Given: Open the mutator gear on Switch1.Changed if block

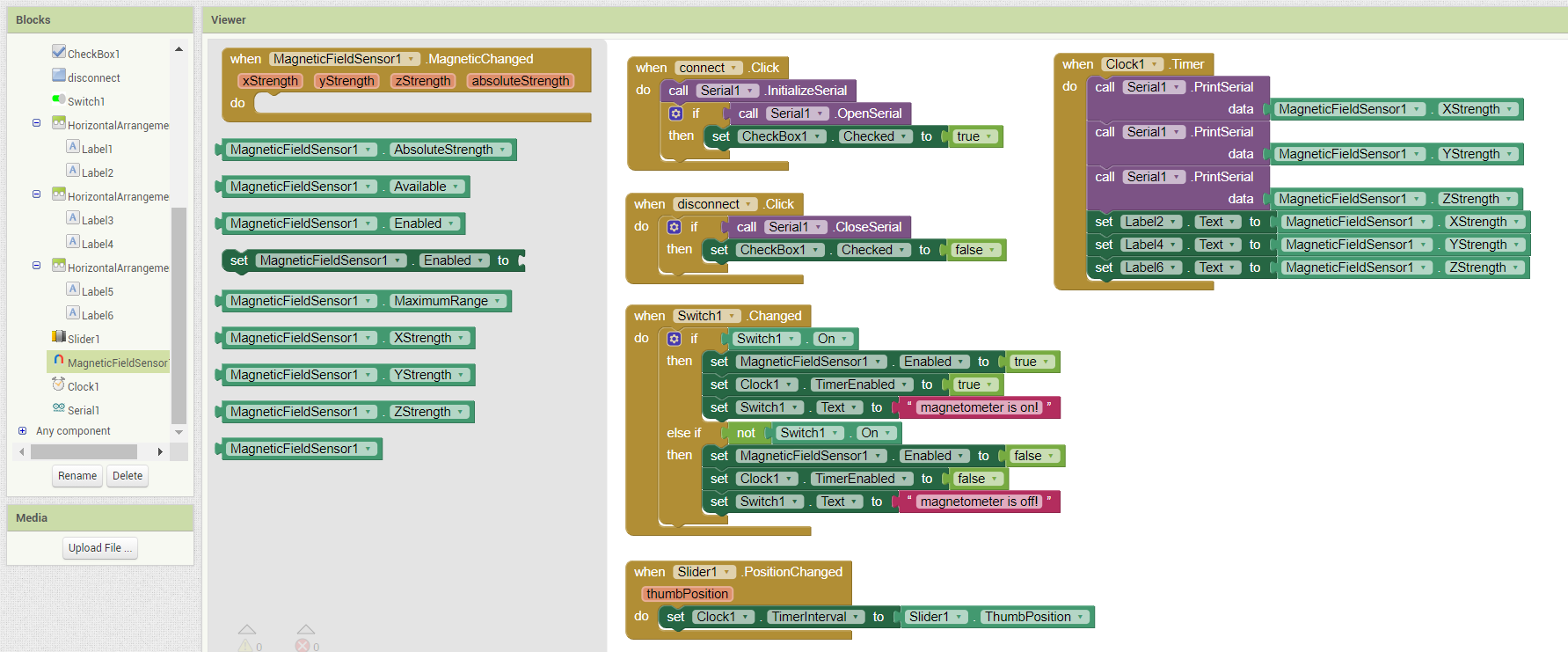Looking at the screenshot, I should coord(674,339).
